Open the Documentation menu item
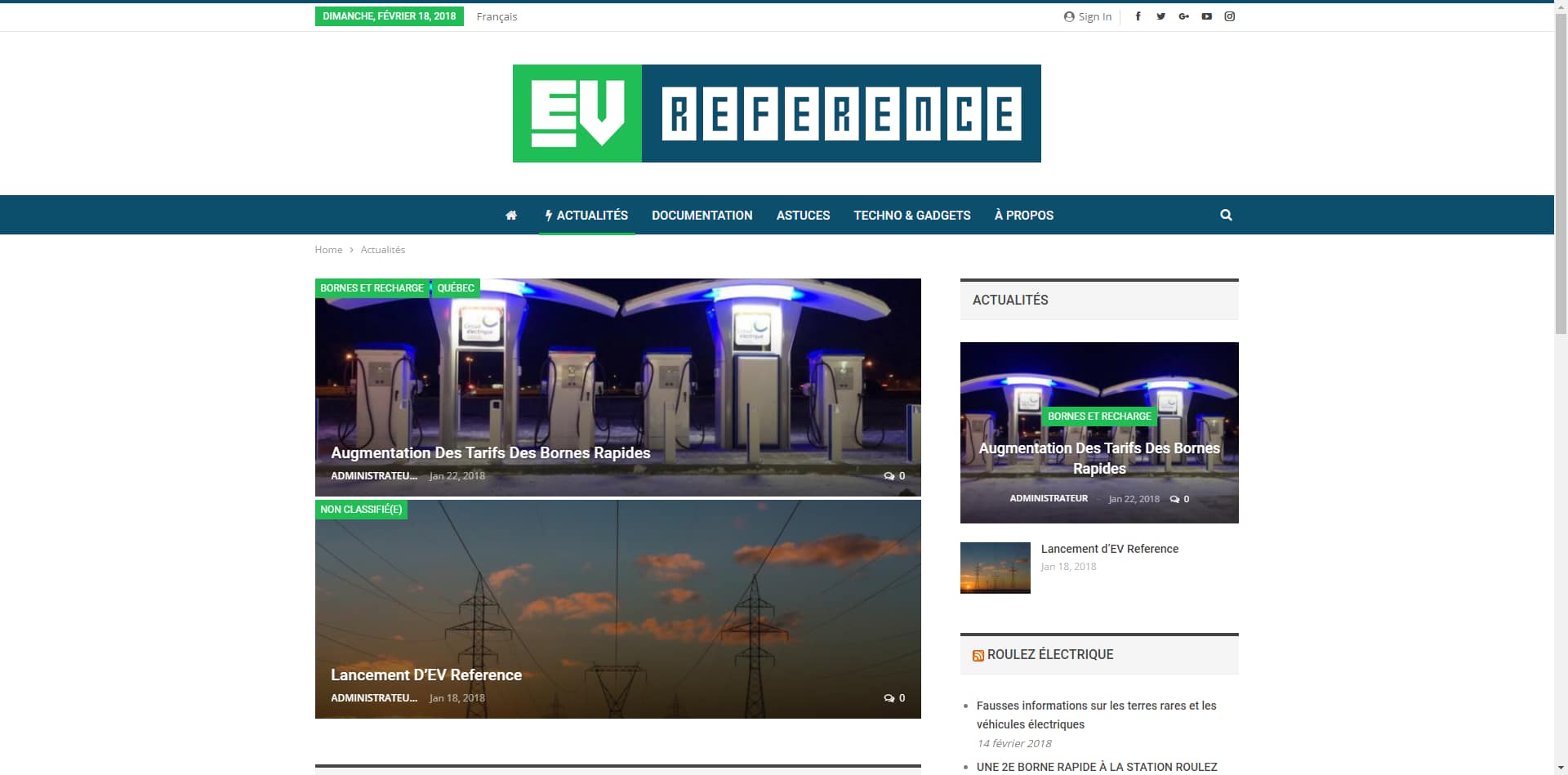Viewport: 1568px width, 775px height. 702,216
